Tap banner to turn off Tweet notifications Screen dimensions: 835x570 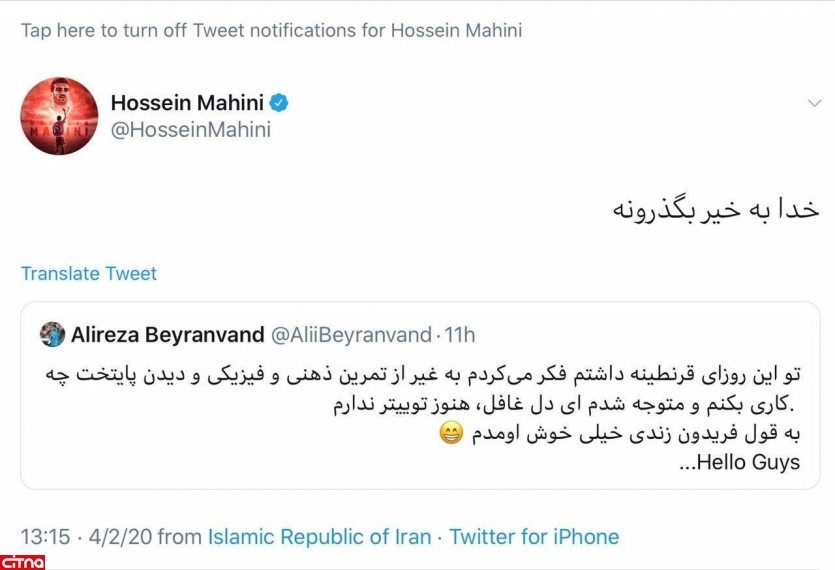coord(271,30)
